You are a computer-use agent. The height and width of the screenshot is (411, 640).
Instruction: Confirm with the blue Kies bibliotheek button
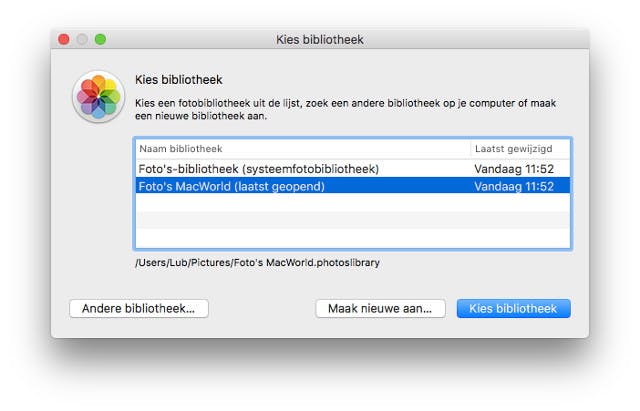pos(513,308)
